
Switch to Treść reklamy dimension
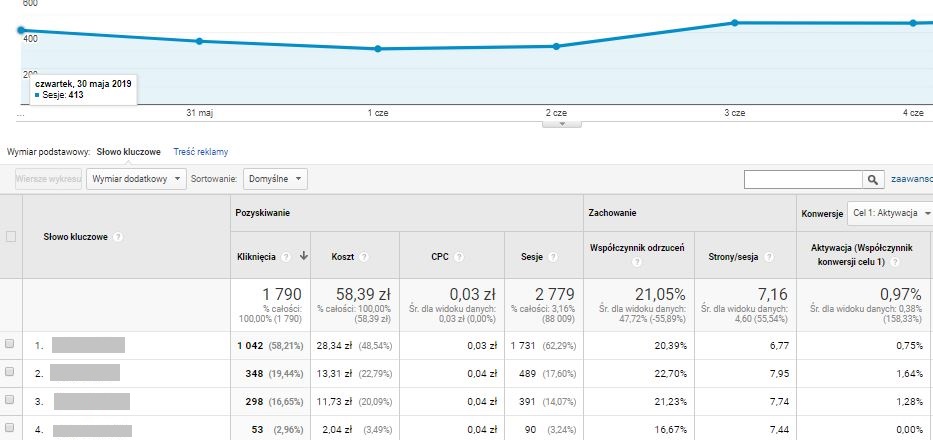[200, 152]
